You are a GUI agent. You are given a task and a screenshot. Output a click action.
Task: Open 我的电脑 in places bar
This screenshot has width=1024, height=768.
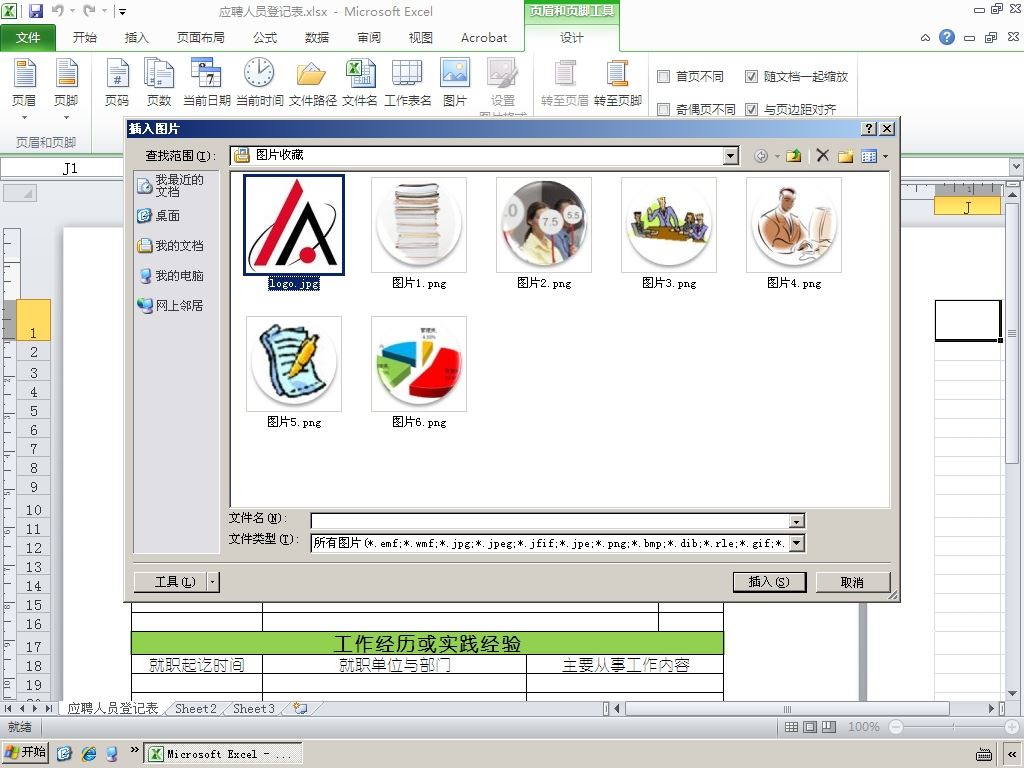pos(170,276)
